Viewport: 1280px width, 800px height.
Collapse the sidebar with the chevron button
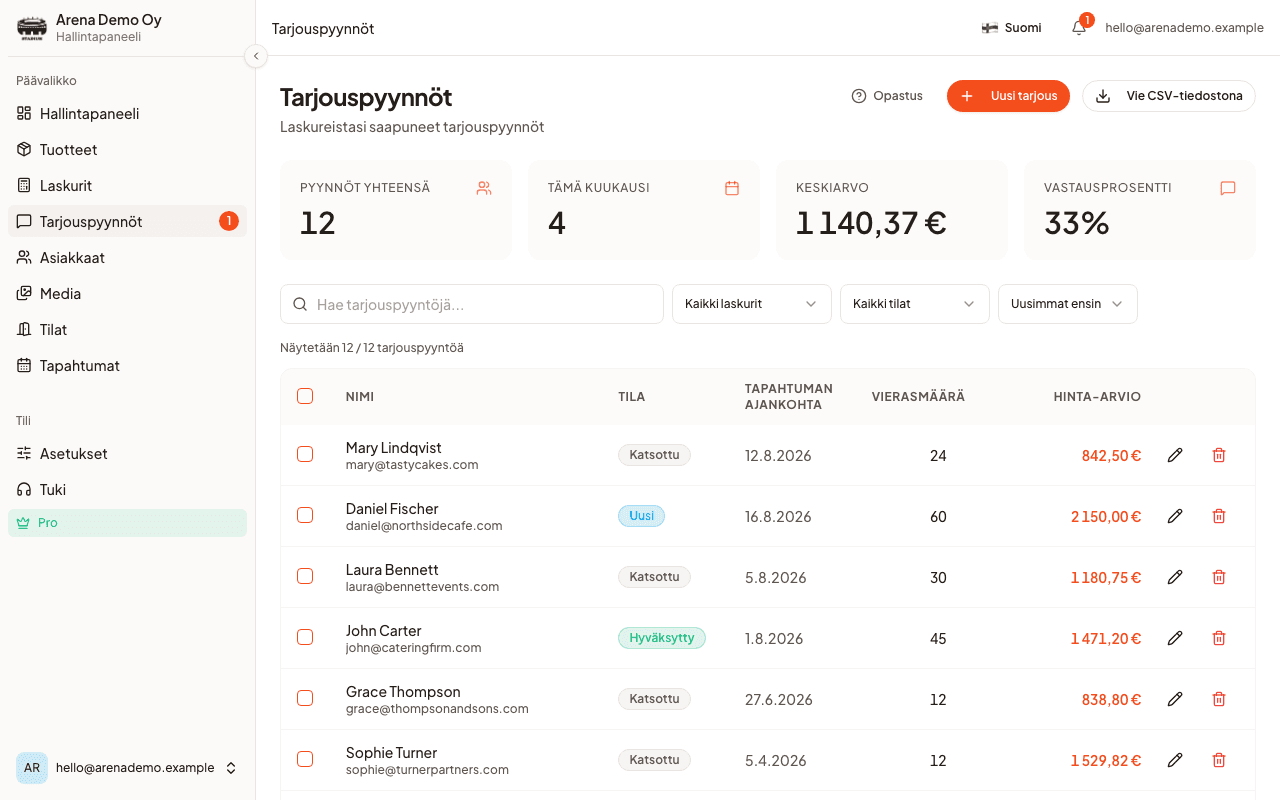pyautogui.click(x=256, y=56)
